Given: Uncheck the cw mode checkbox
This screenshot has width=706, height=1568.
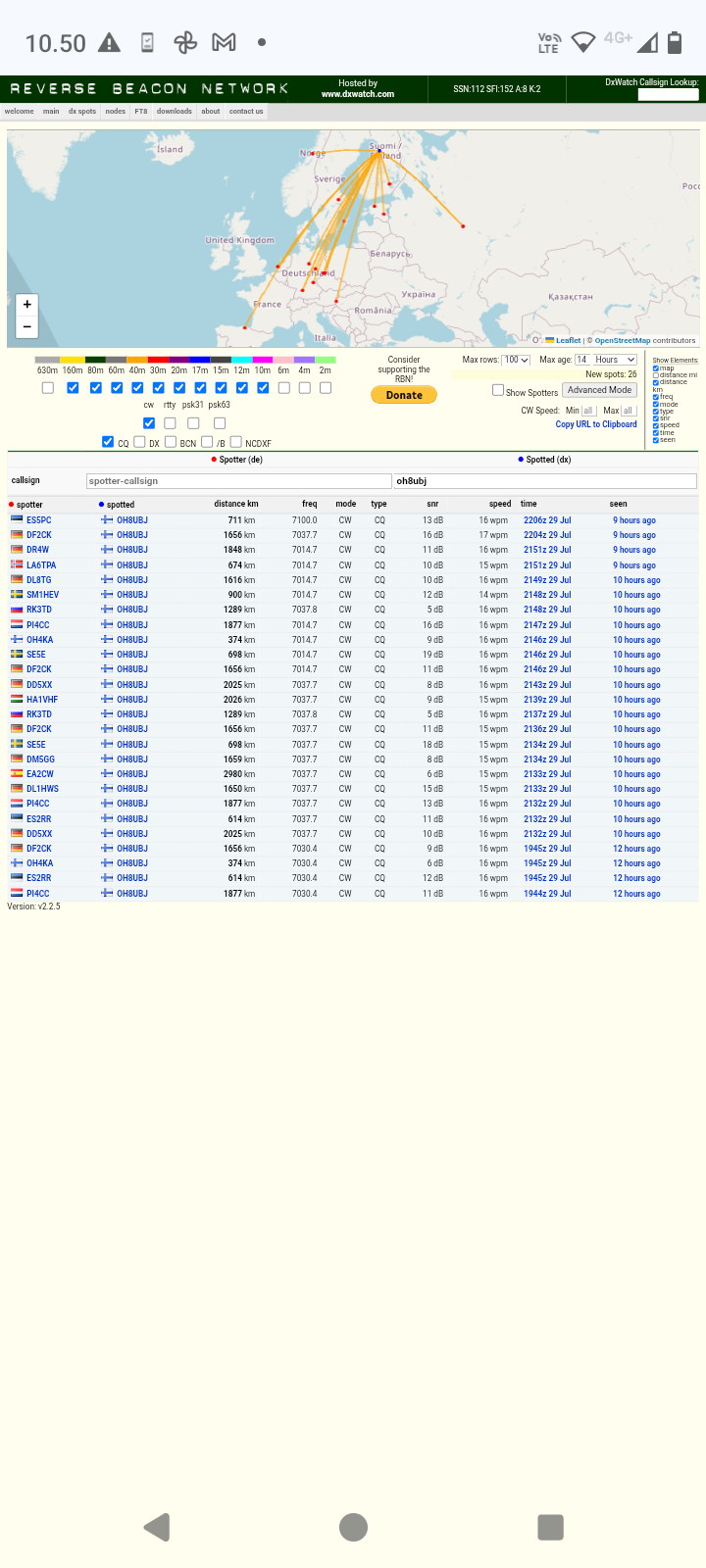Looking at the screenshot, I should click(x=149, y=423).
